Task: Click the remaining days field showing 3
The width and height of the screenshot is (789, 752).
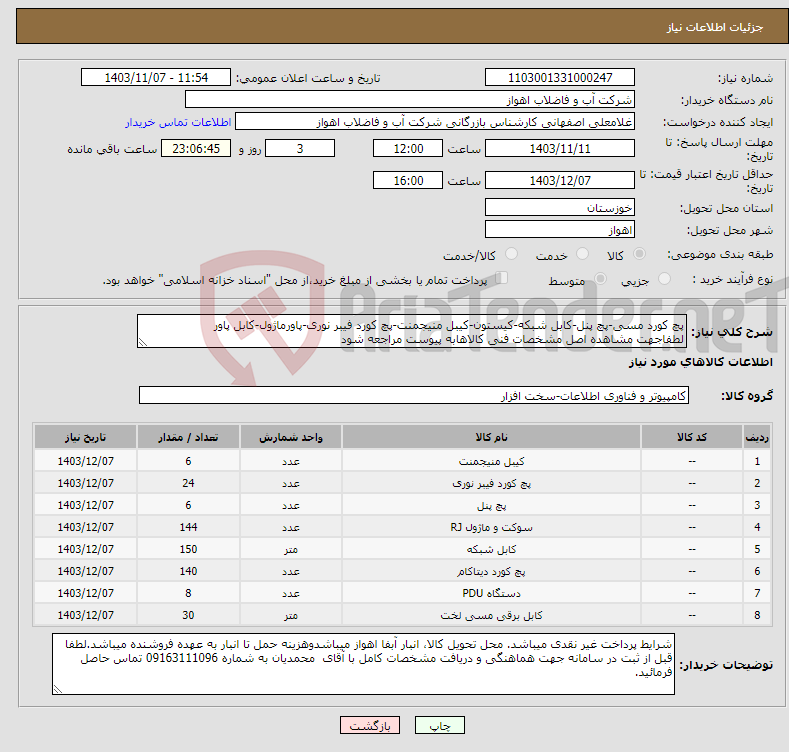Action: tap(300, 148)
